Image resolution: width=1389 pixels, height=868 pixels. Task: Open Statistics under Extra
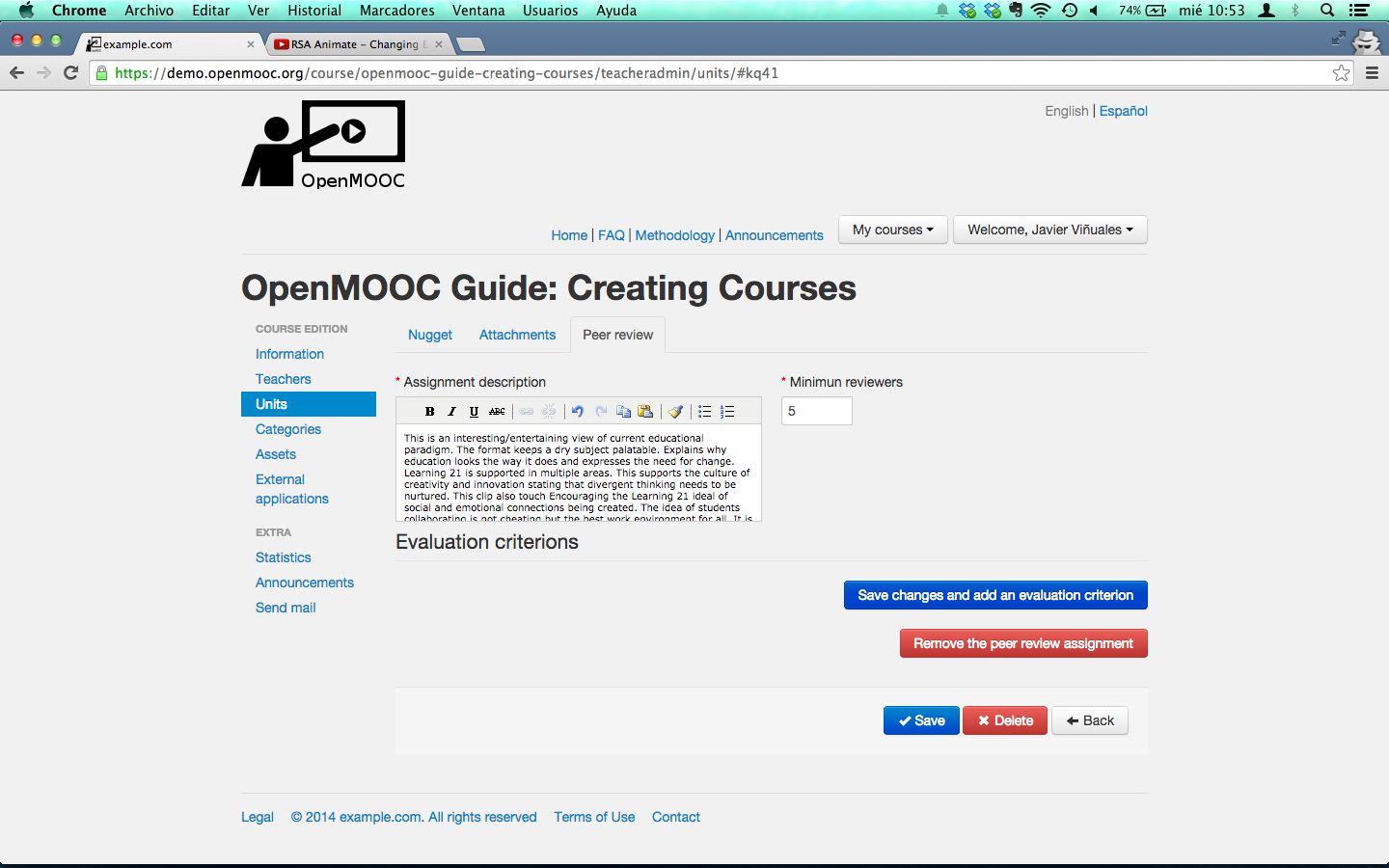283,557
